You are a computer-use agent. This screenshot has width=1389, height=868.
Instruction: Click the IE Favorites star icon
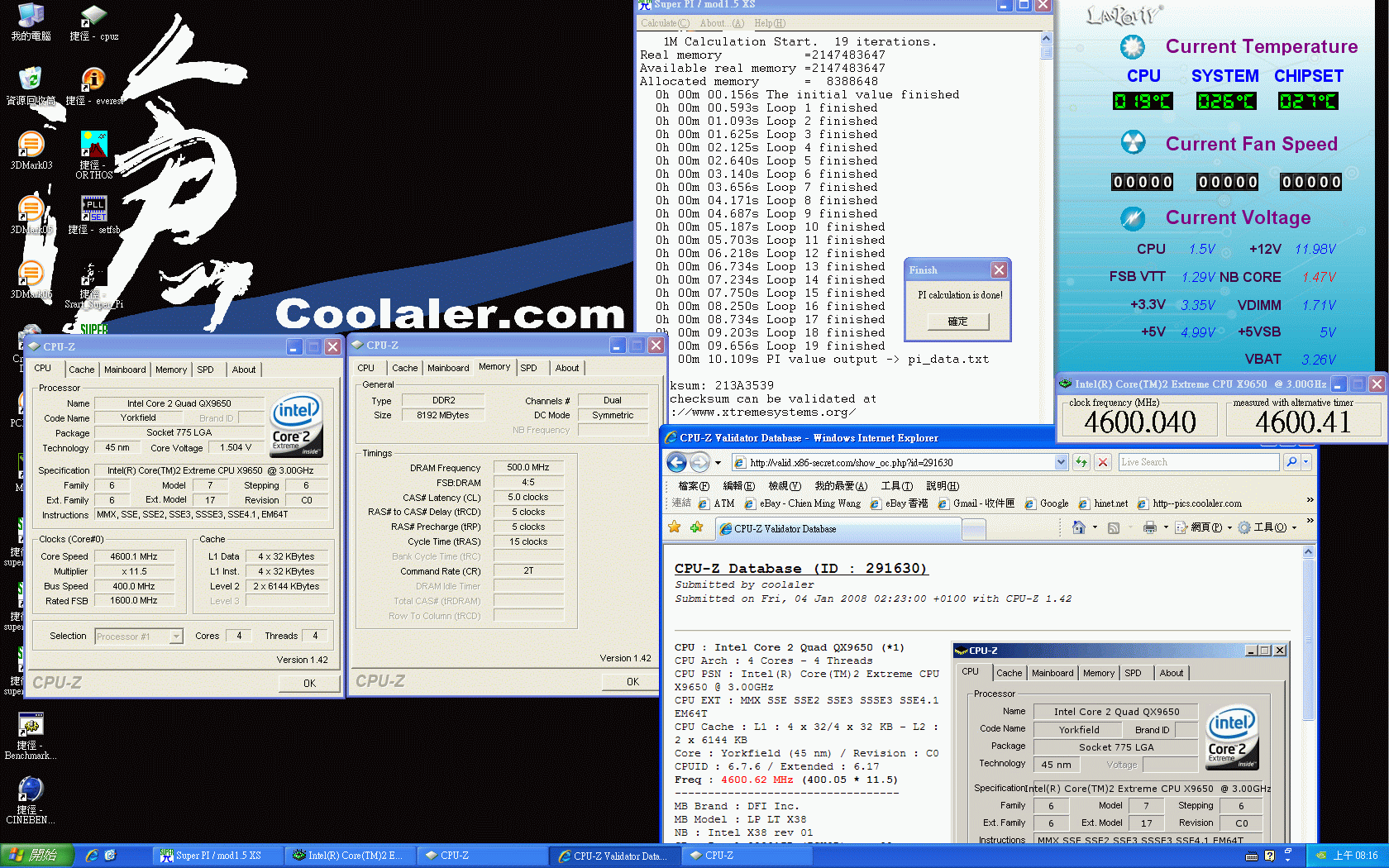[675, 527]
